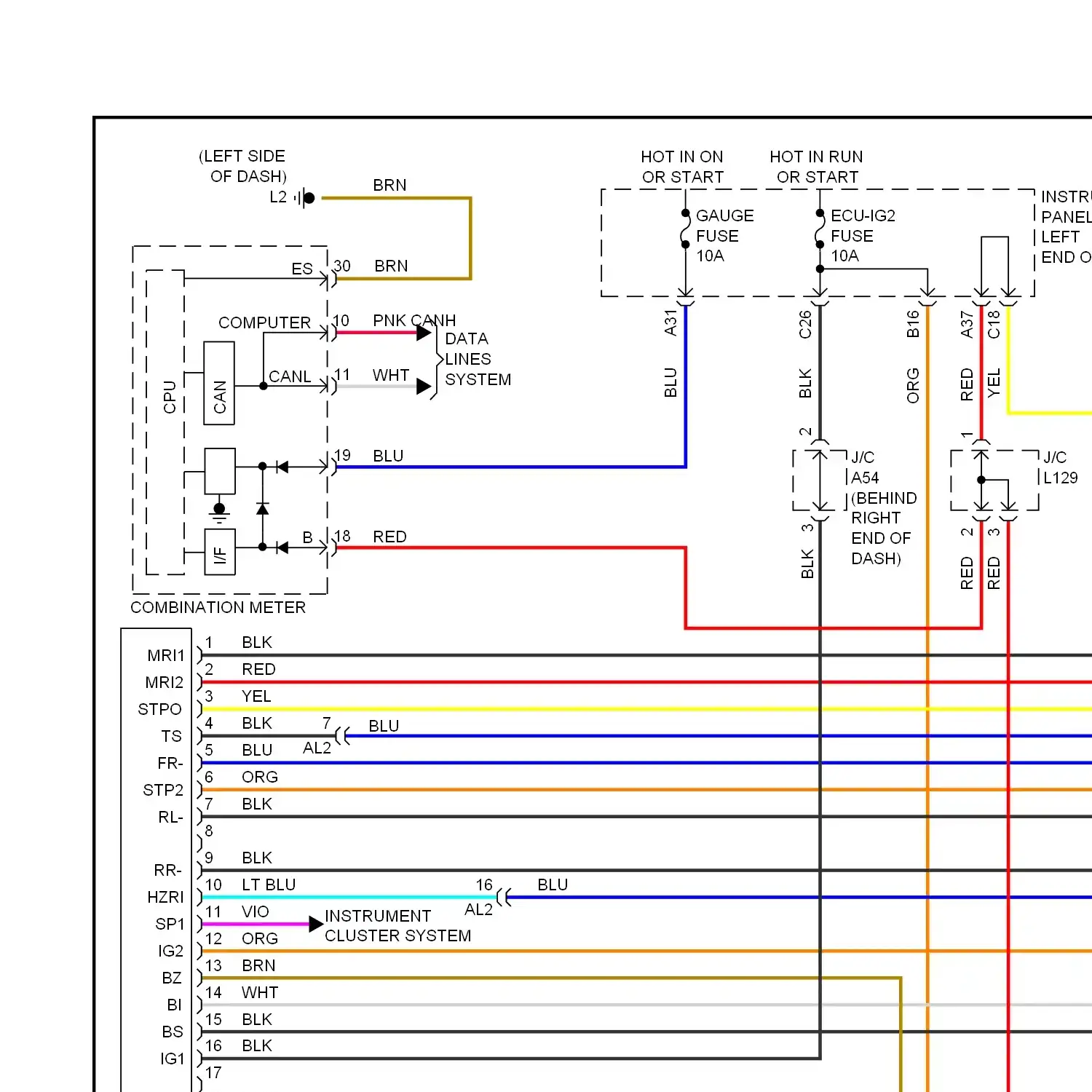Select the "COMPUTER" label in the meter
Viewport: 1092px width, 1092px height.
tap(264, 323)
